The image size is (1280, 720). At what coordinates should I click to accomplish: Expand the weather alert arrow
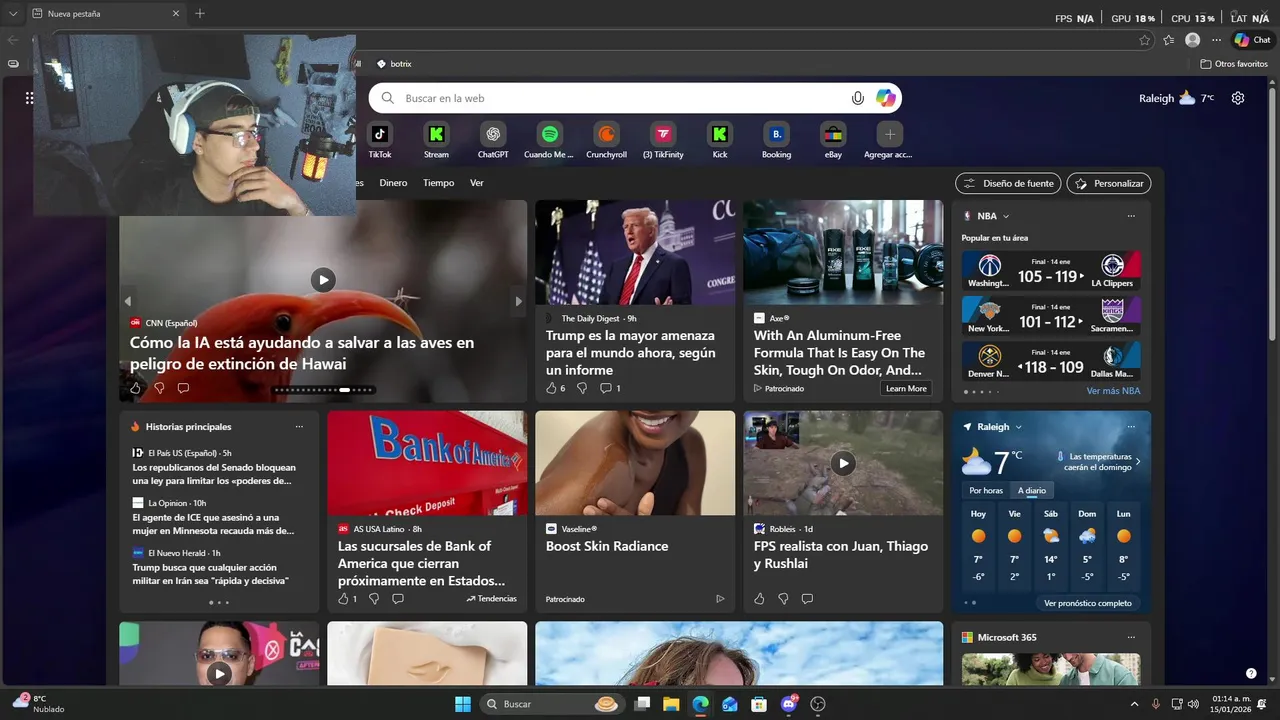point(1138,462)
